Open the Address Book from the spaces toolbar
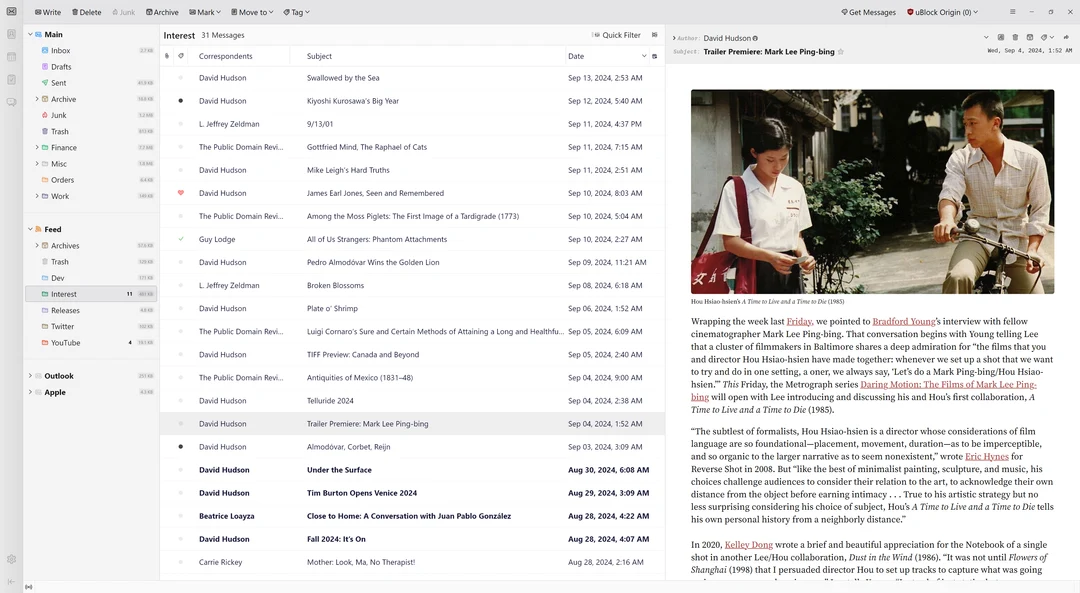Viewport: 1080px width, 593px height. tap(11, 33)
